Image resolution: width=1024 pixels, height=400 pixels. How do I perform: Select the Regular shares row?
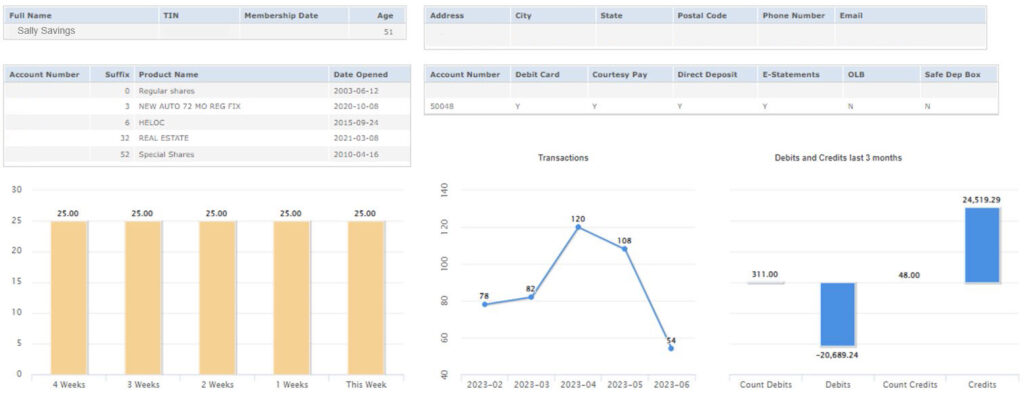(207, 91)
